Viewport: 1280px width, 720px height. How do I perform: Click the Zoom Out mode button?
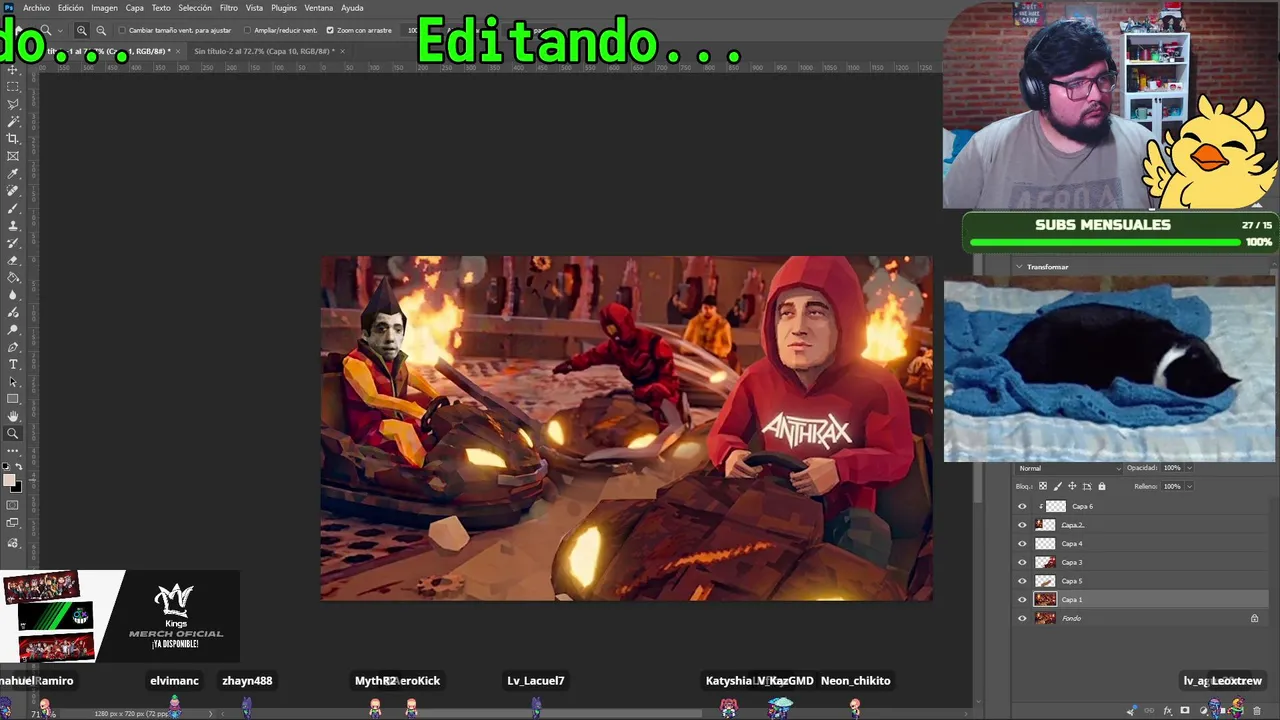click(101, 30)
